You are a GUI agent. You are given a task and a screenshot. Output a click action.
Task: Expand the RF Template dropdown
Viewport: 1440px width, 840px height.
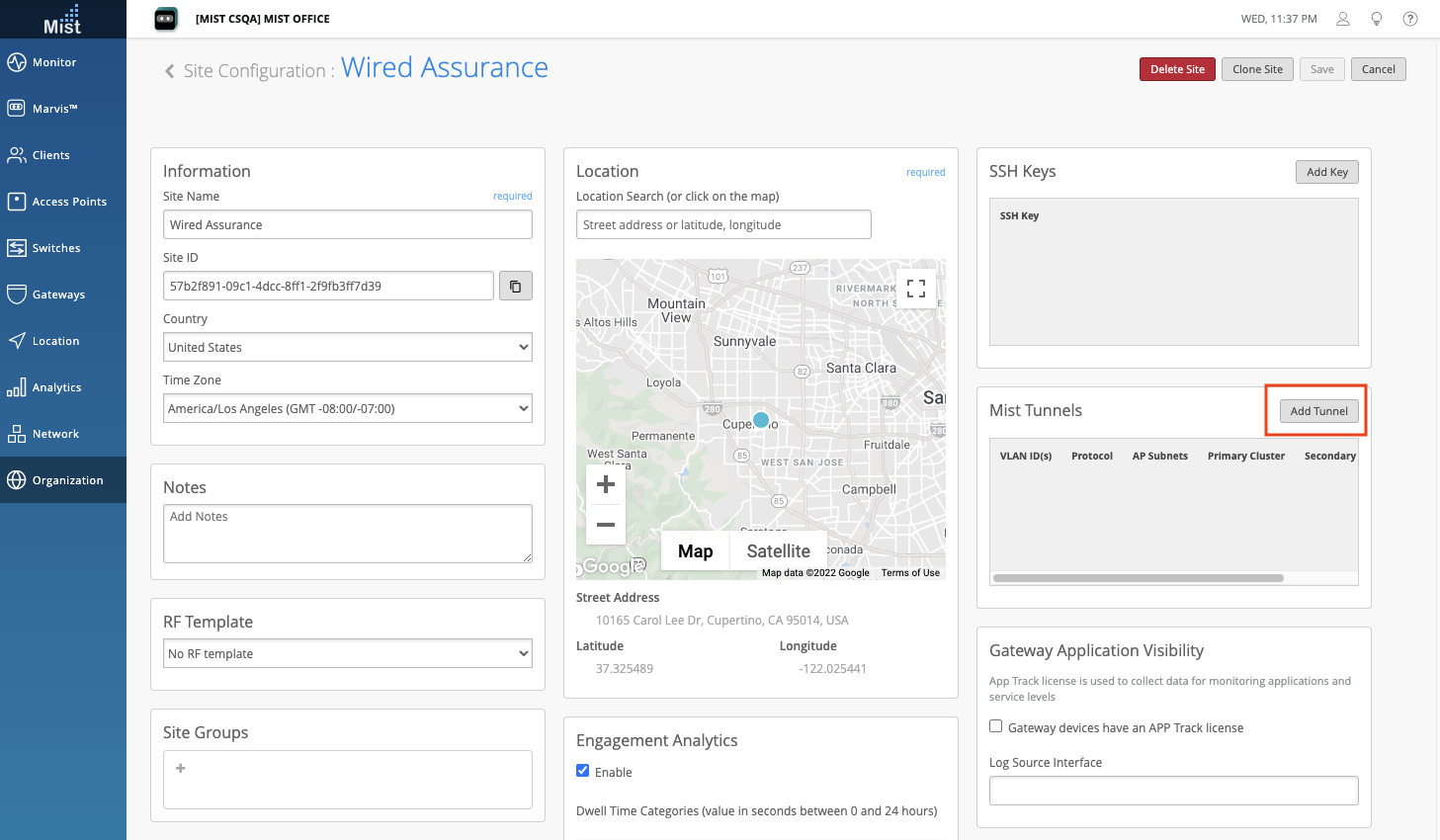347,654
